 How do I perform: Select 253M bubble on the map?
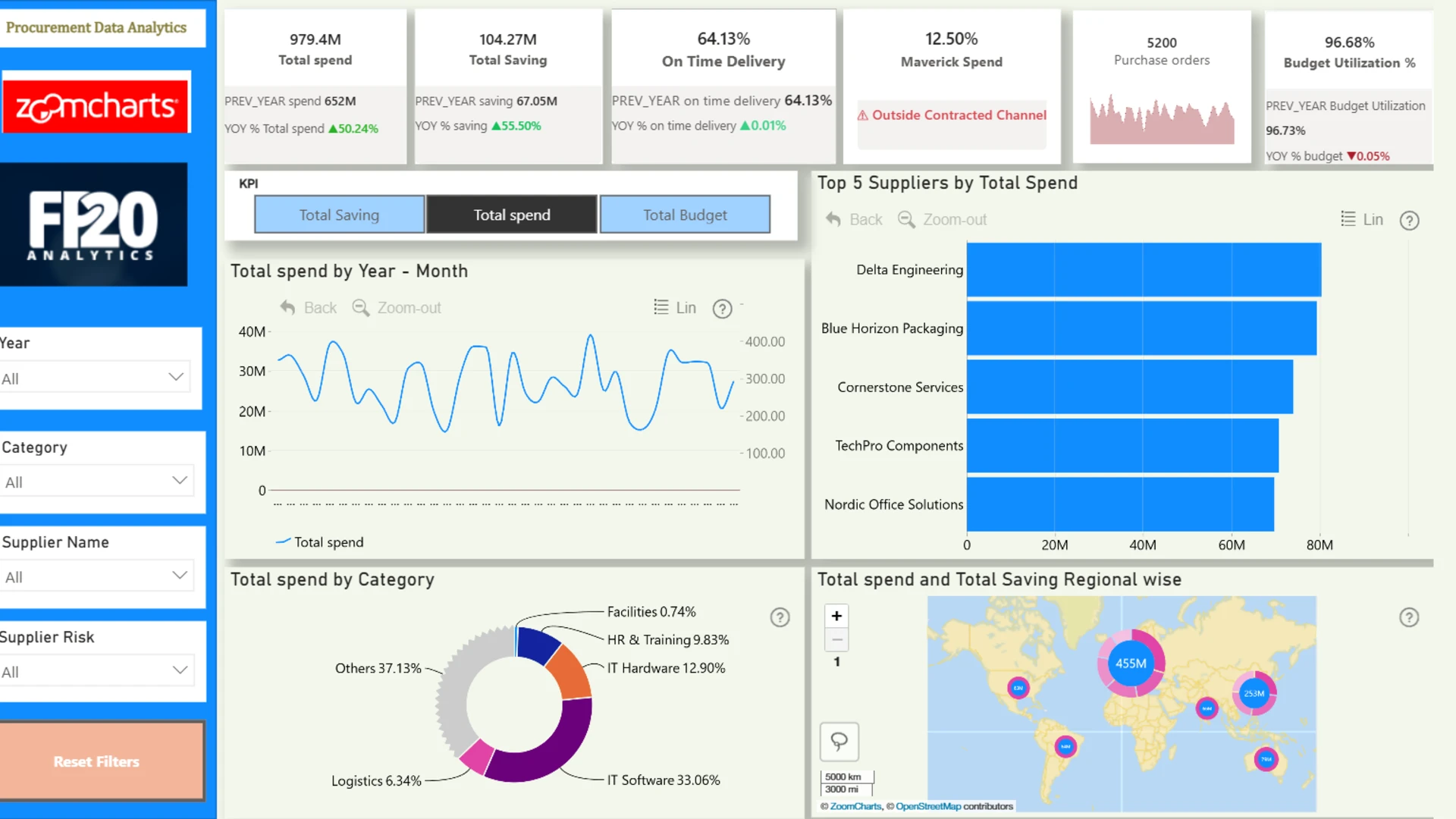click(1254, 693)
